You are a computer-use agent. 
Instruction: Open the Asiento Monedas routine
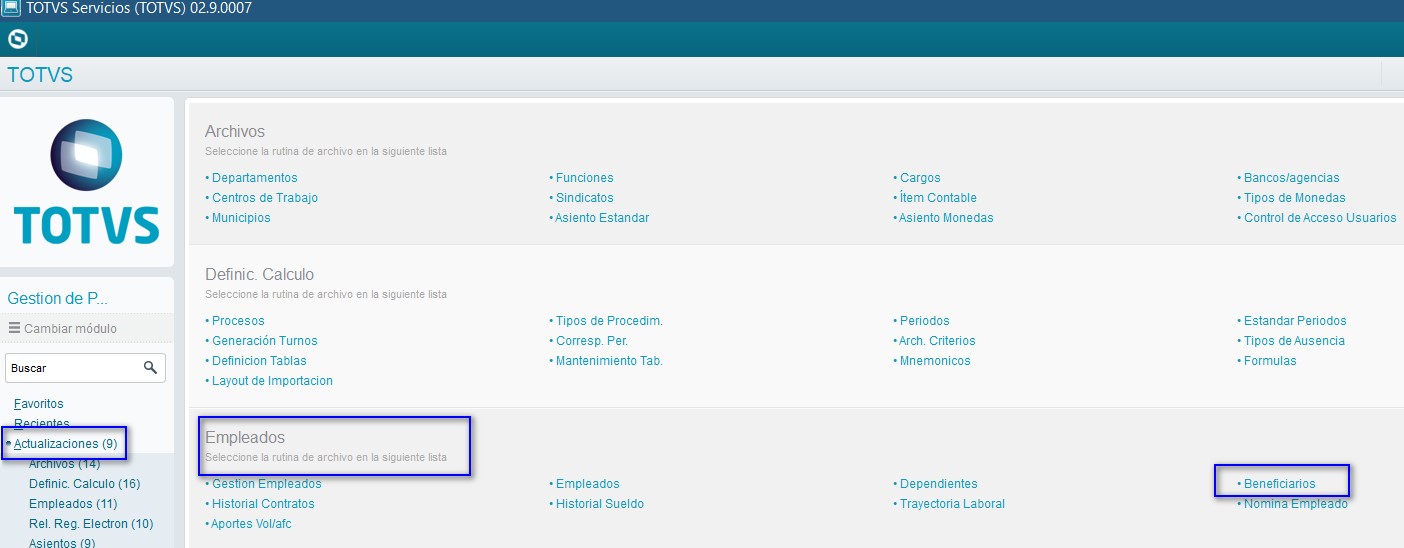point(947,218)
